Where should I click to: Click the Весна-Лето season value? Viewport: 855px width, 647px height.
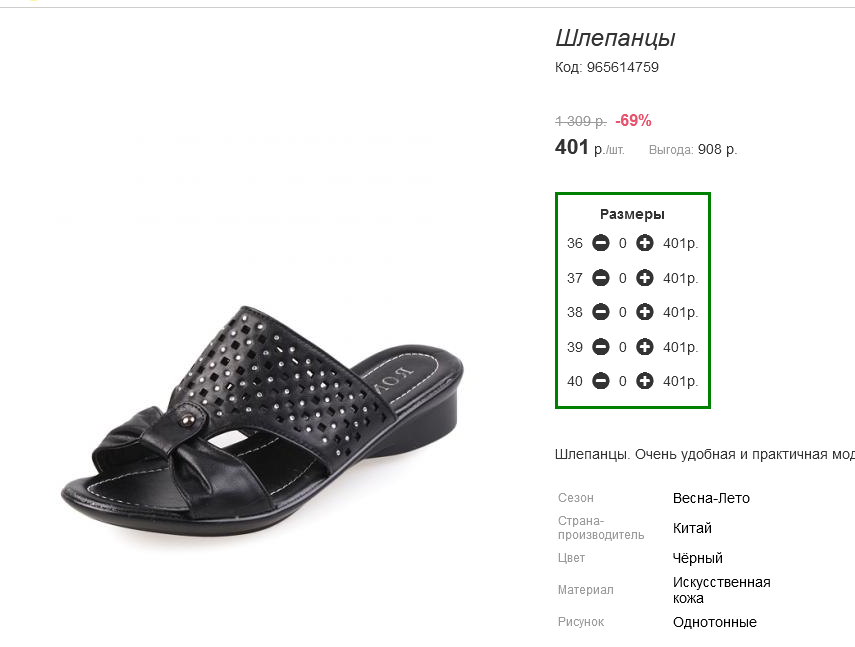click(x=711, y=498)
